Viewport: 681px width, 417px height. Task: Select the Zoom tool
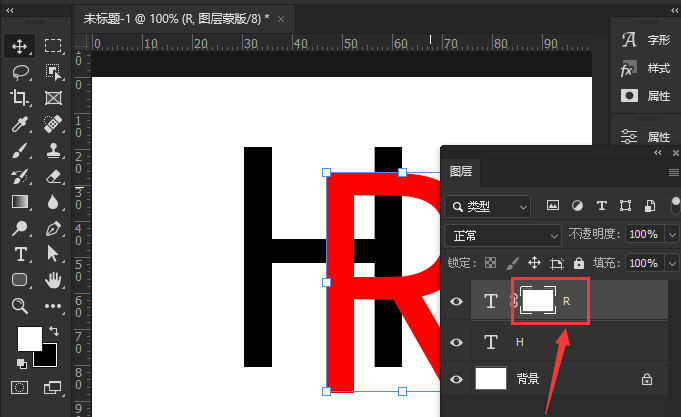click(x=19, y=306)
